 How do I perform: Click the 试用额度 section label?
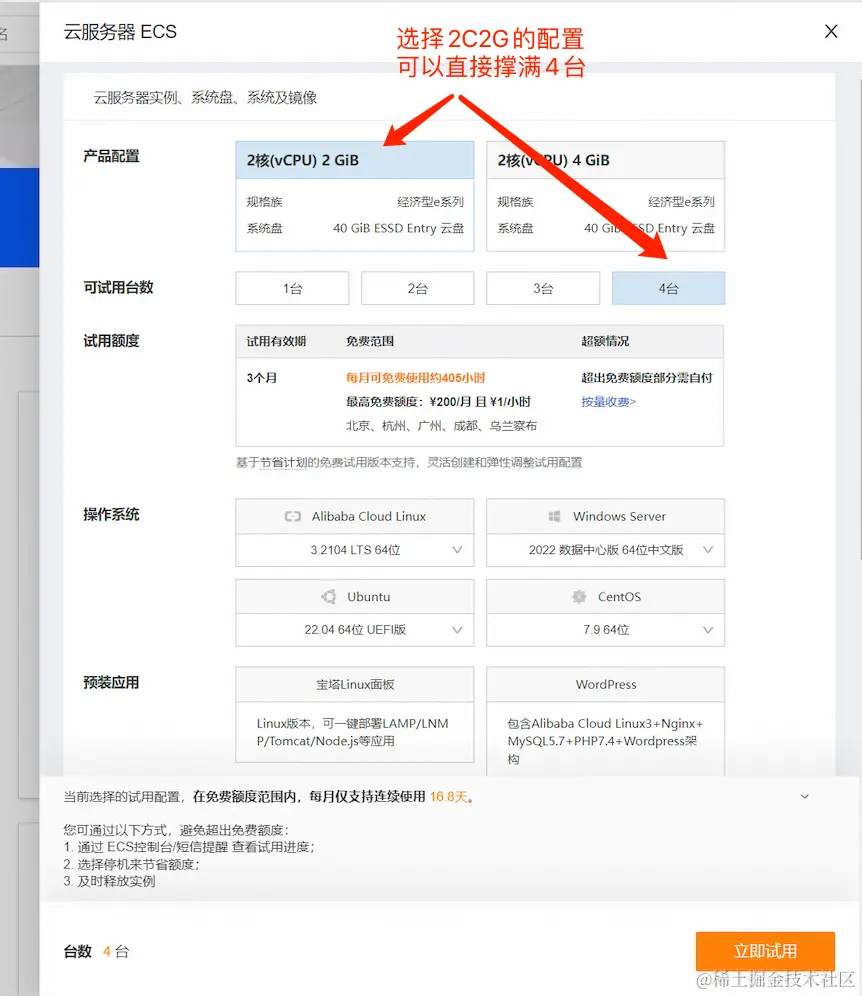tap(111, 341)
